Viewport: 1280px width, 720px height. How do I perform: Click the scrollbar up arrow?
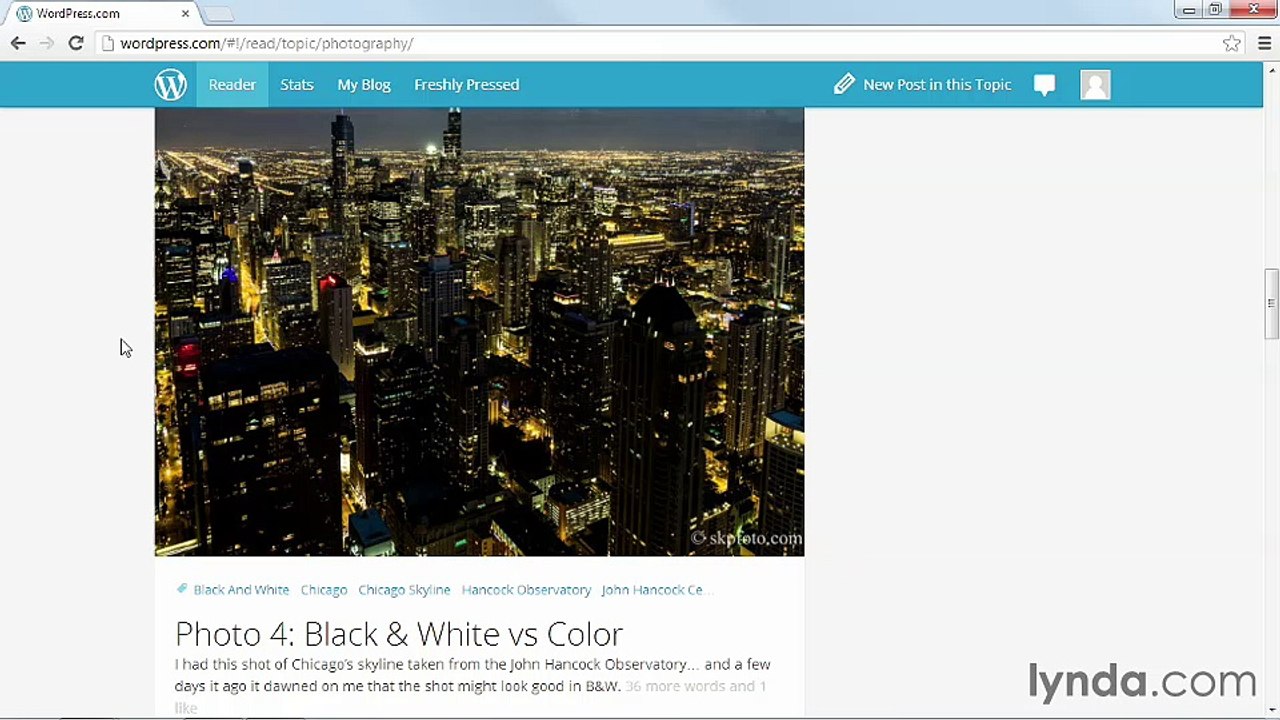(x=1271, y=69)
